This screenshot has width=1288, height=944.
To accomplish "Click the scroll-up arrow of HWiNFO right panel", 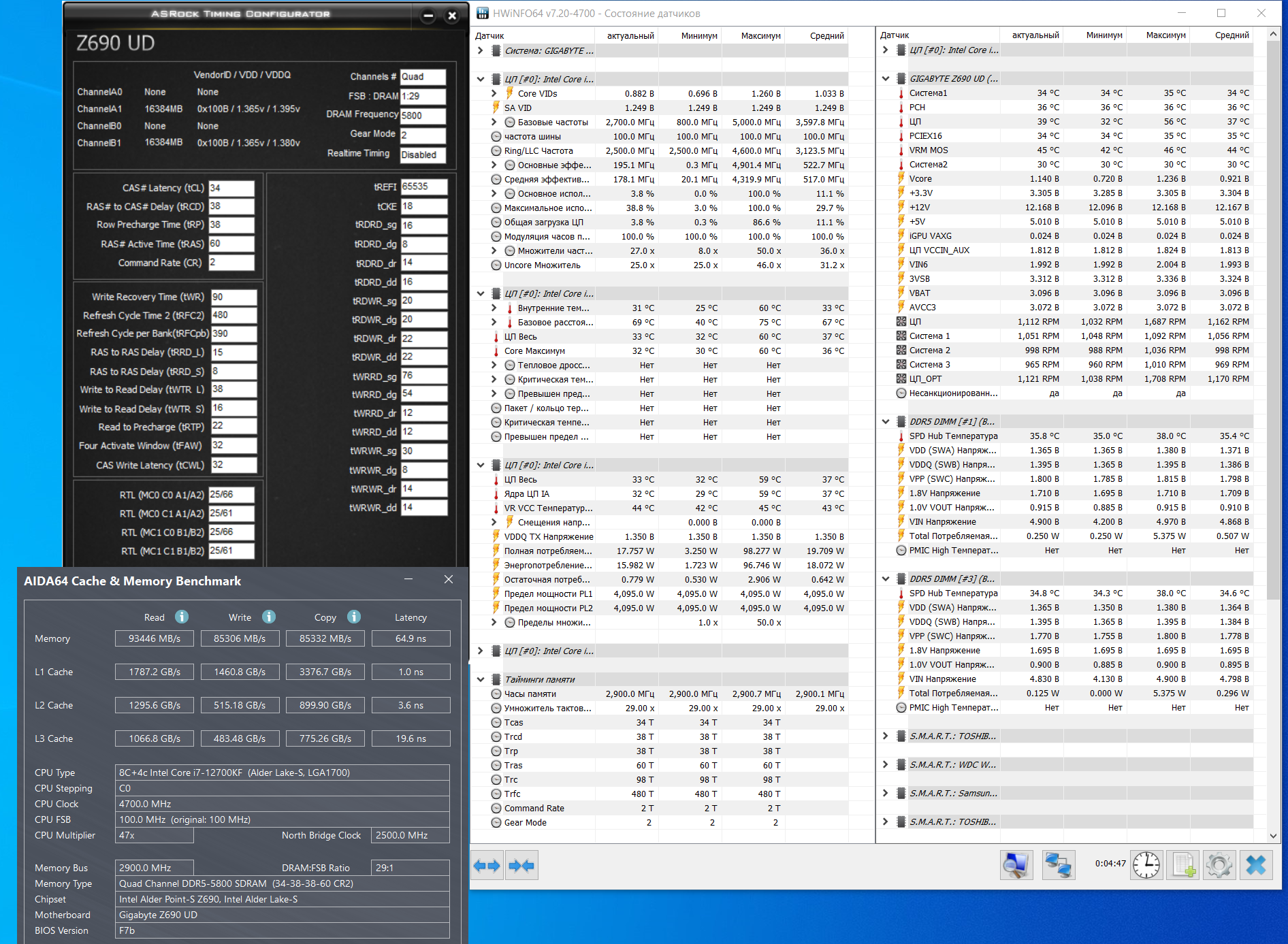I will (x=1273, y=34).
